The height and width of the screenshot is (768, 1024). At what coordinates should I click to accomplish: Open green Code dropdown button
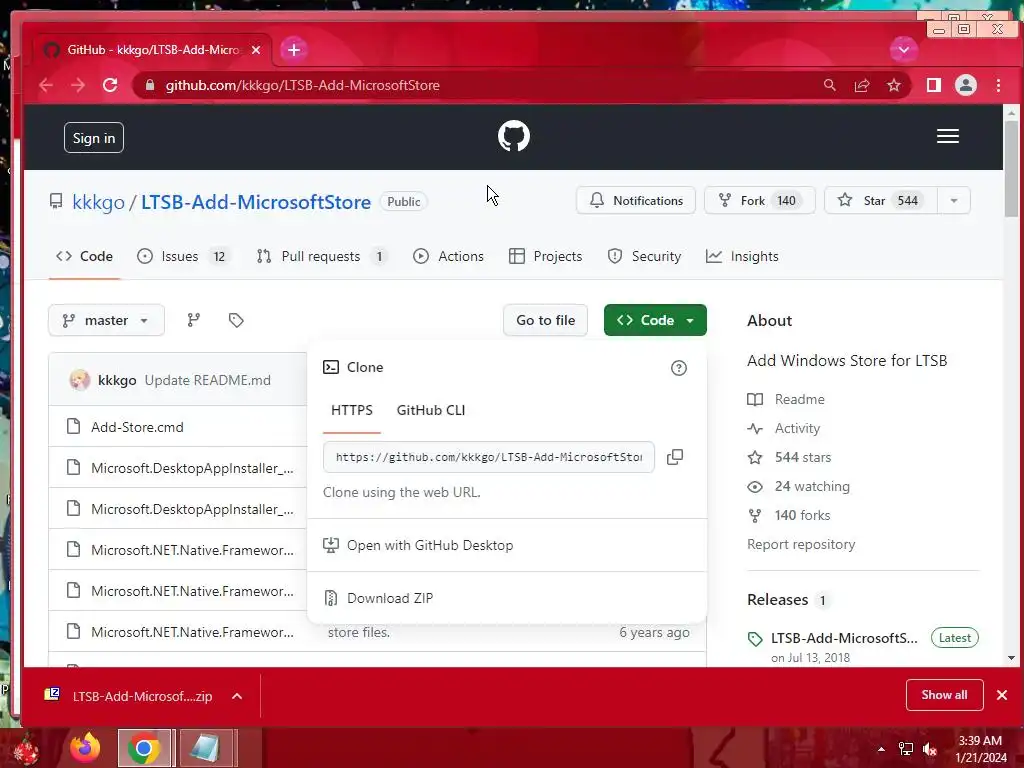pyautogui.click(x=655, y=320)
